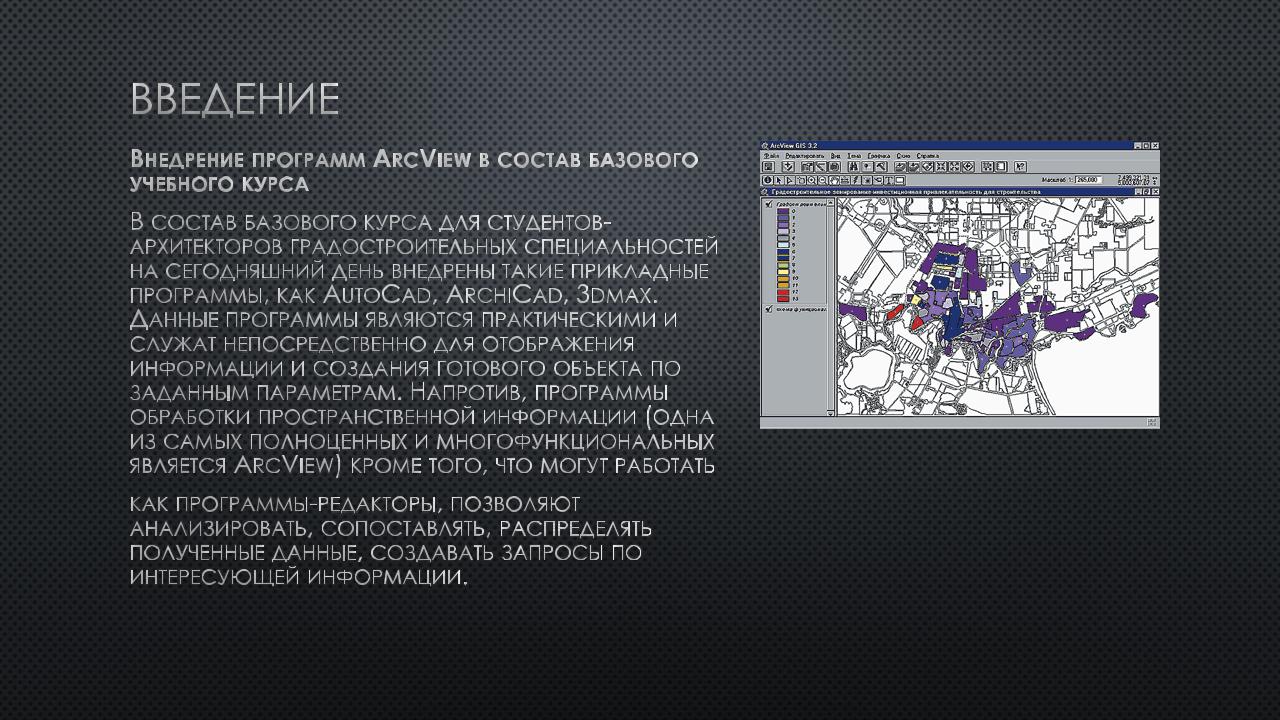Select the magnifier Zoom Out tool
1280x720 pixels.
coord(823,180)
